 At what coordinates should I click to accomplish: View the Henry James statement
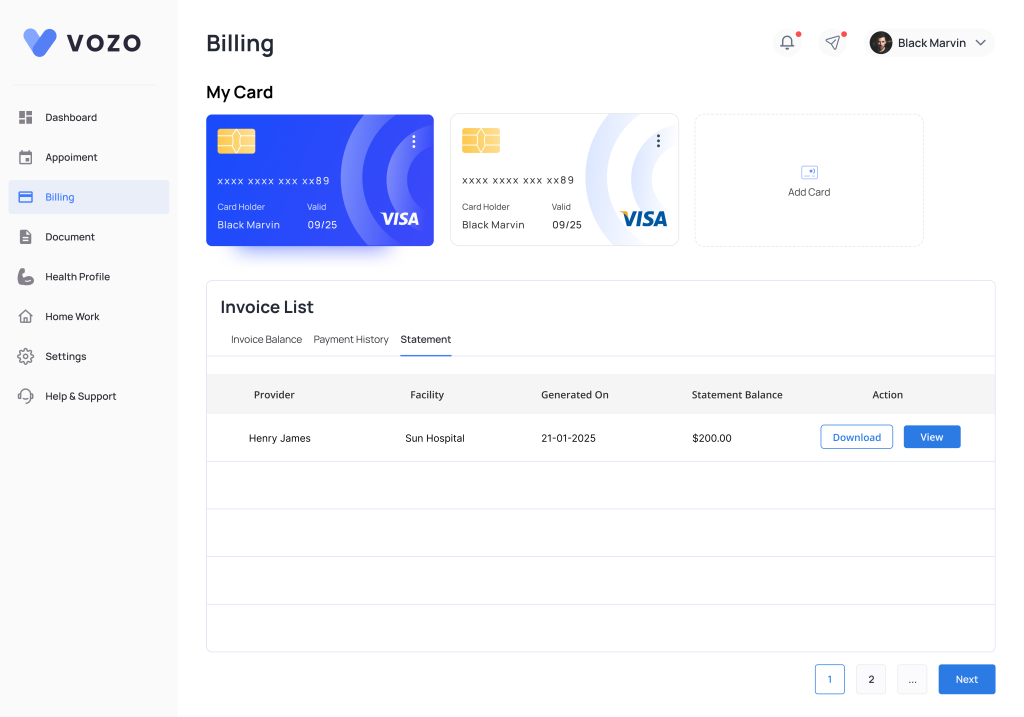[x=931, y=438]
